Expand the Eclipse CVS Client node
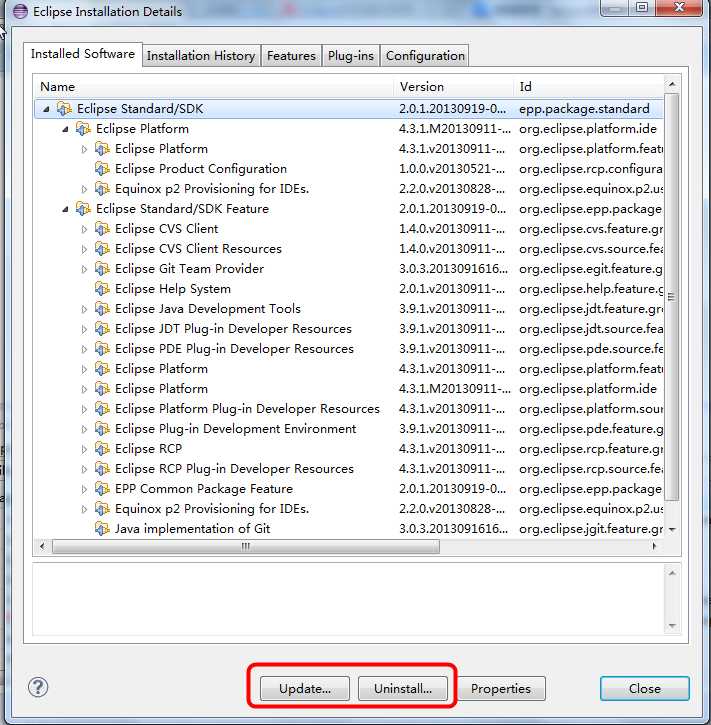This screenshot has height=725, width=711. tap(84, 229)
